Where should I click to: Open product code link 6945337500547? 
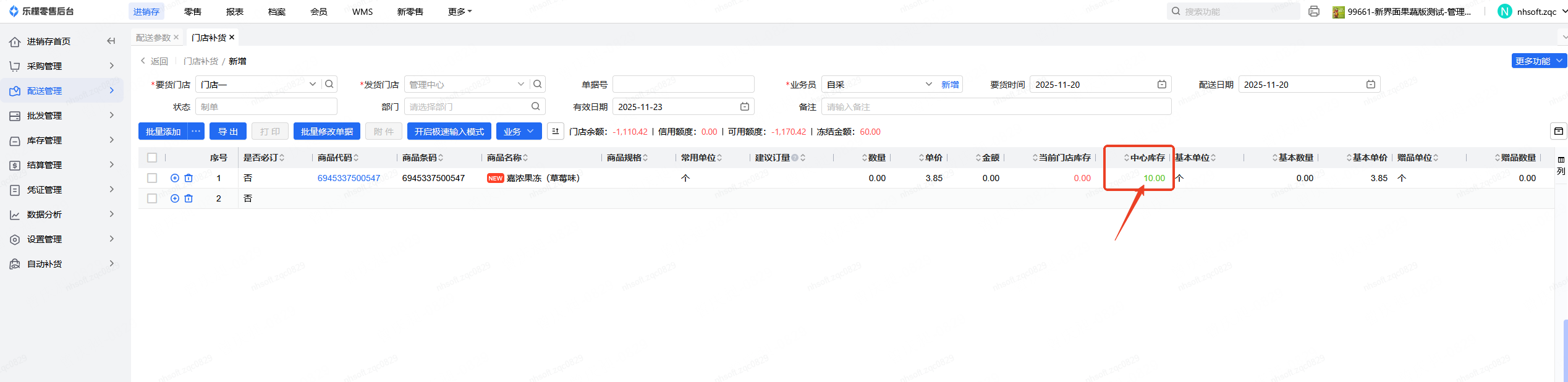[x=349, y=178]
